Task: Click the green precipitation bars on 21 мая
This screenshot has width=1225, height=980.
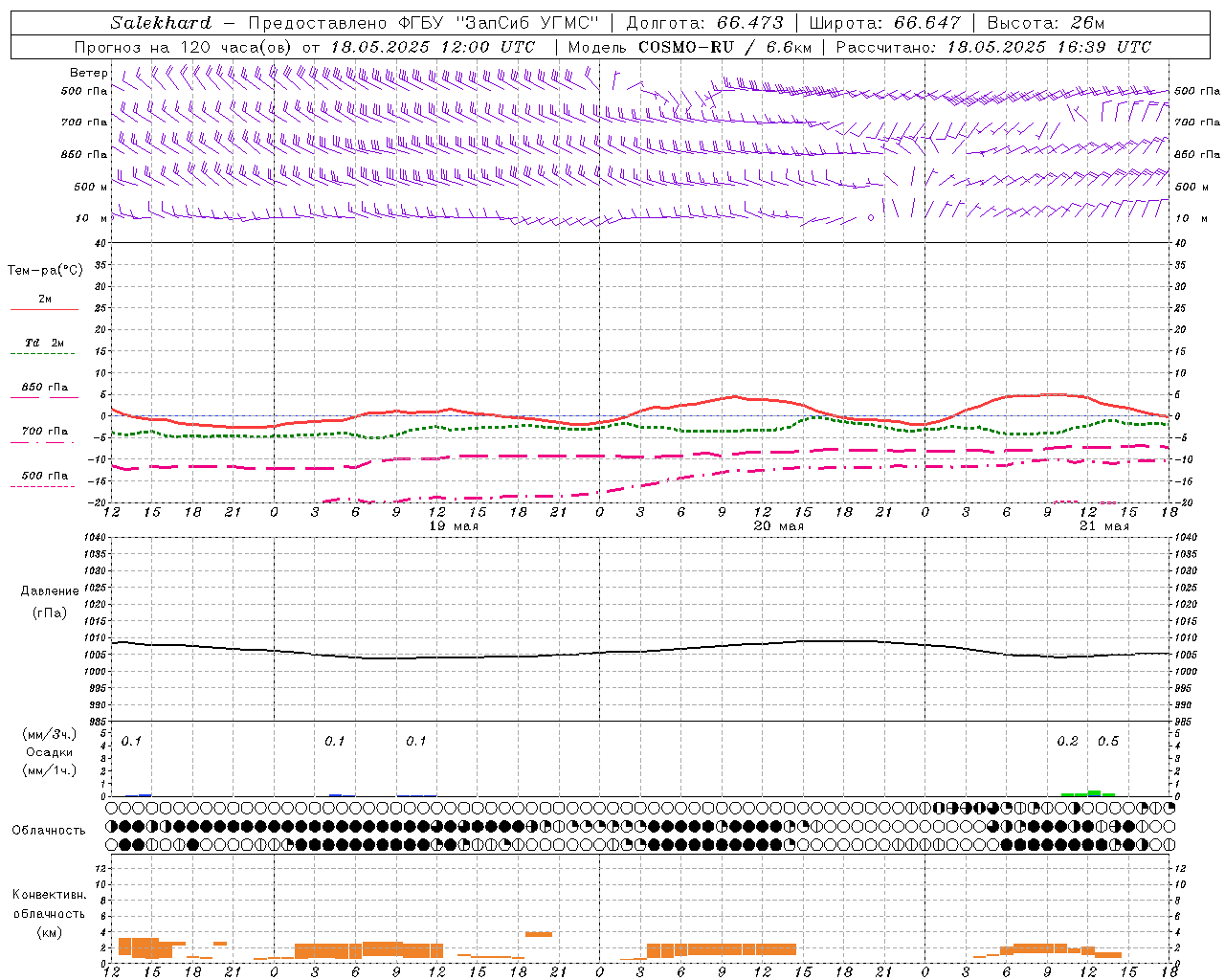Action: click(1088, 792)
